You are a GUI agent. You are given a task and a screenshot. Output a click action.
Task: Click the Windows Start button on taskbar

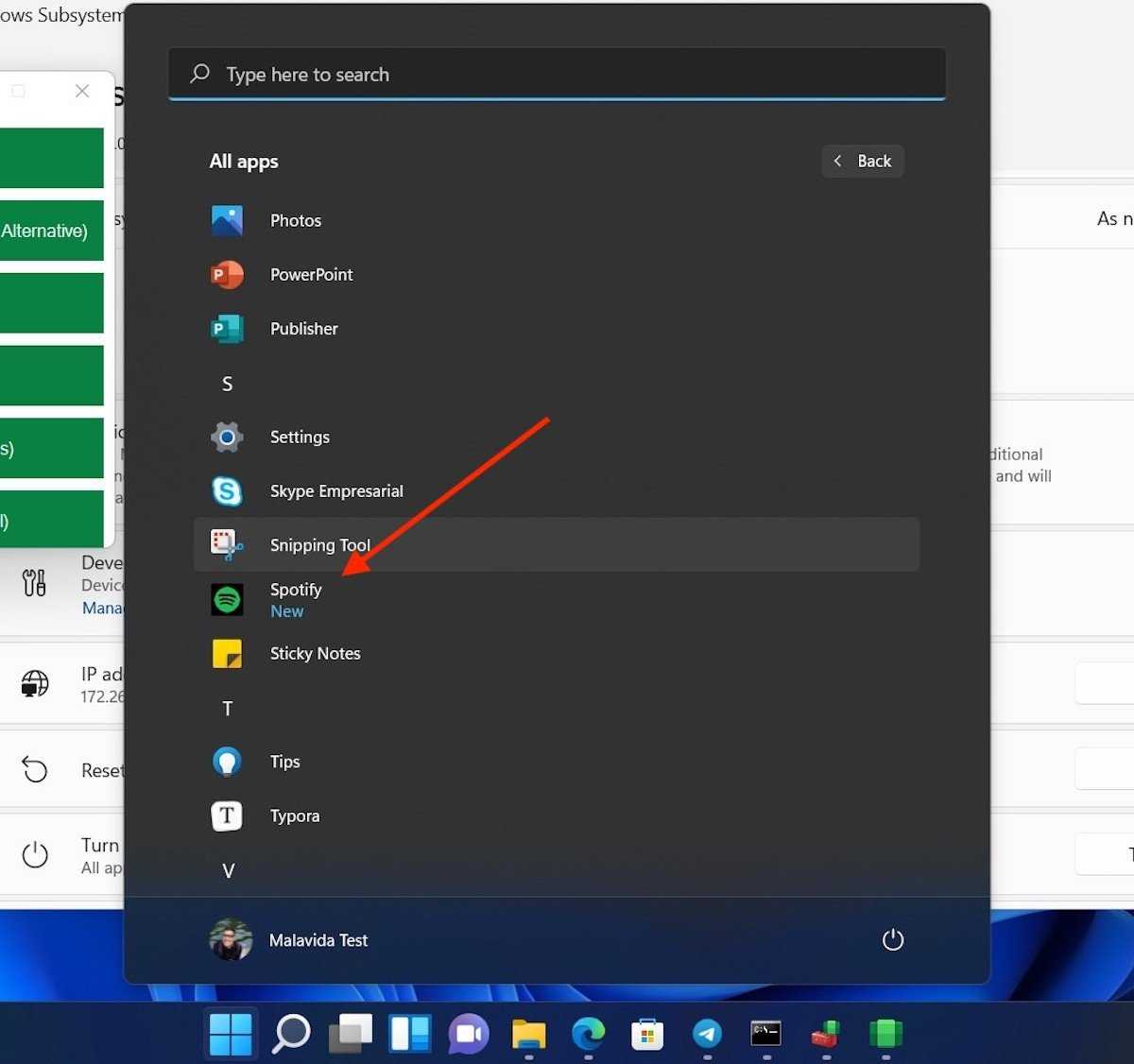[231, 1034]
